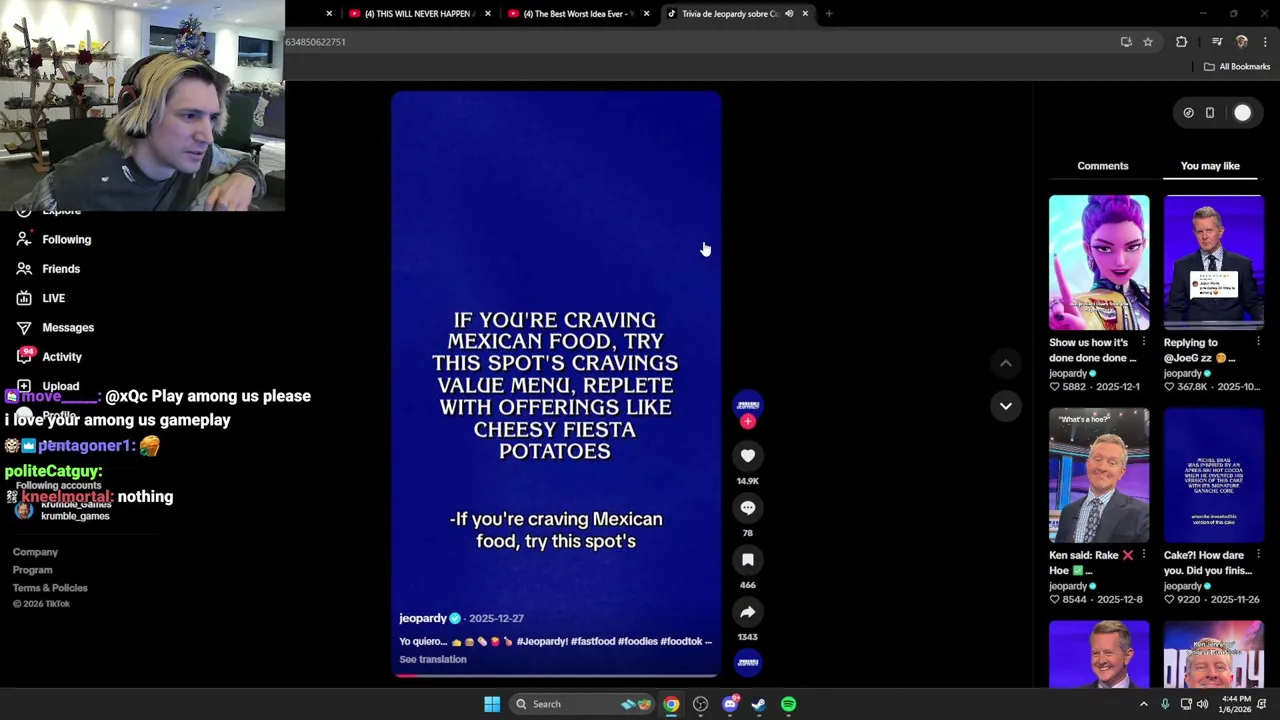Switch to the You may like tab
1280x720 pixels.
click(1210, 166)
